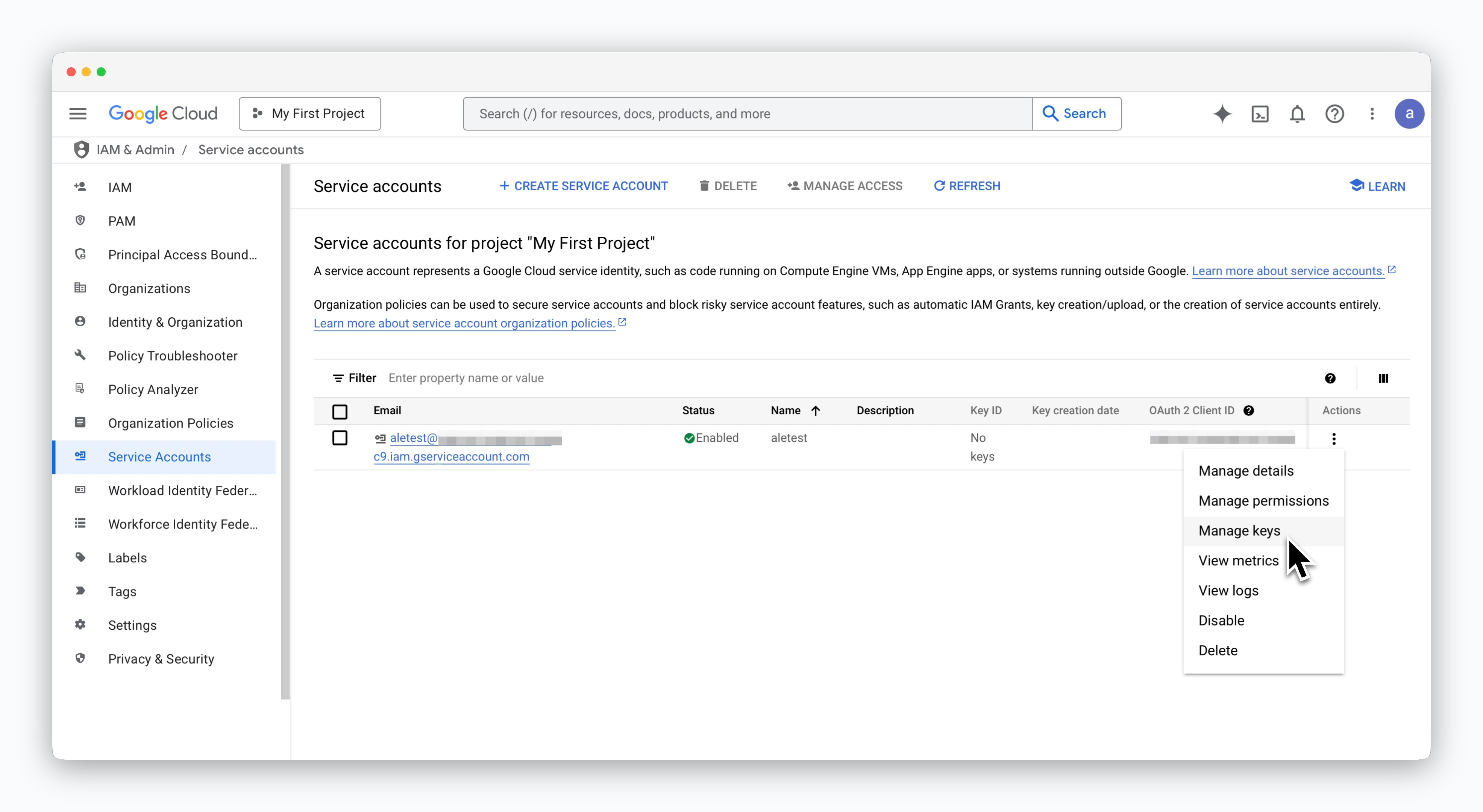This screenshot has height=812, width=1483.
Task: Toggle the select-all header checkbox
Action: click(340, 412)
